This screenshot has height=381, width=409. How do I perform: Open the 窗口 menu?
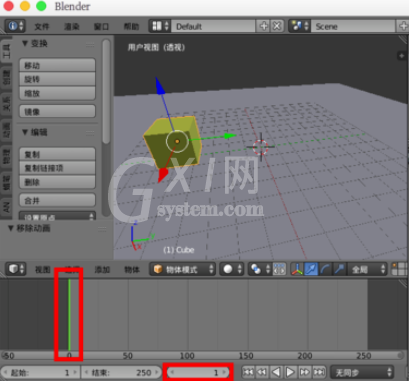click(101, 26)
